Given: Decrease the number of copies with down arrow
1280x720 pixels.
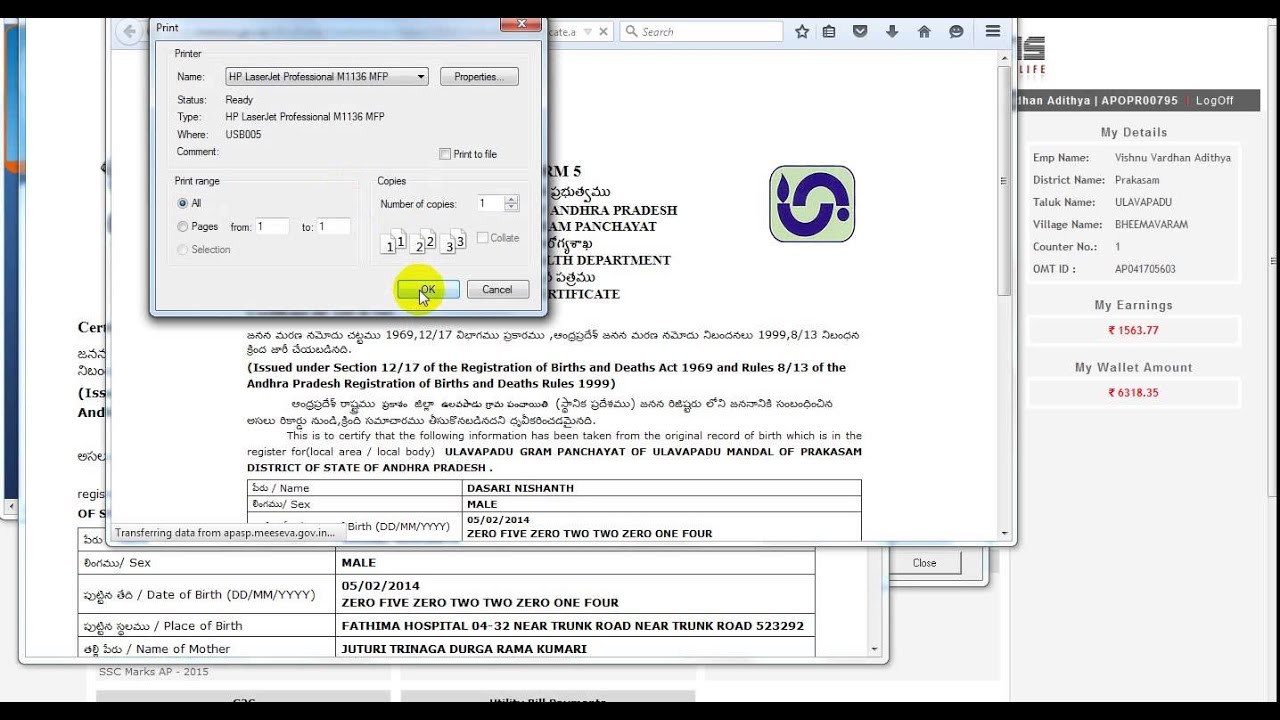Looking at the screenshot, I should click(x=512, y=208).
